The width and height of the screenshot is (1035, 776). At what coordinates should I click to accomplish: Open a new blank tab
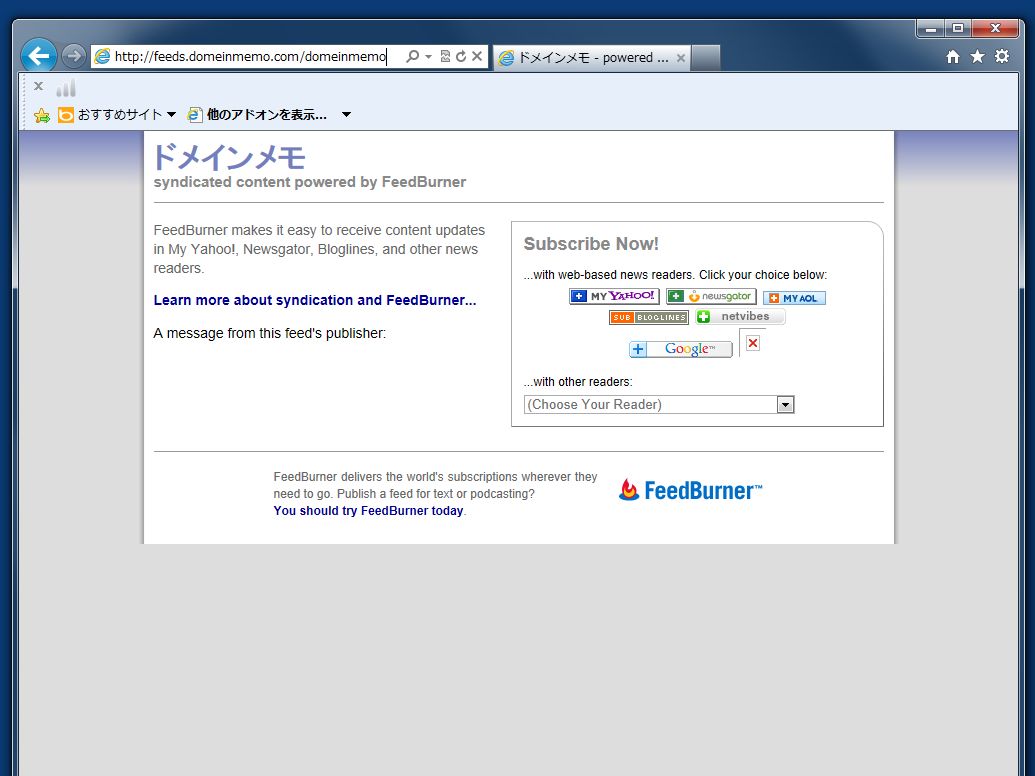(x=706, y=58)
